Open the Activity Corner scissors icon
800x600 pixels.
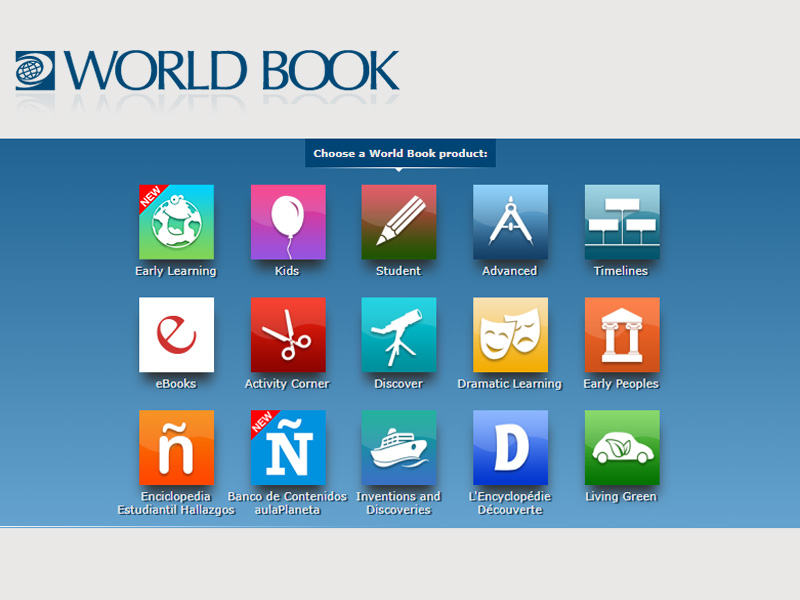[x=288, y=335]
